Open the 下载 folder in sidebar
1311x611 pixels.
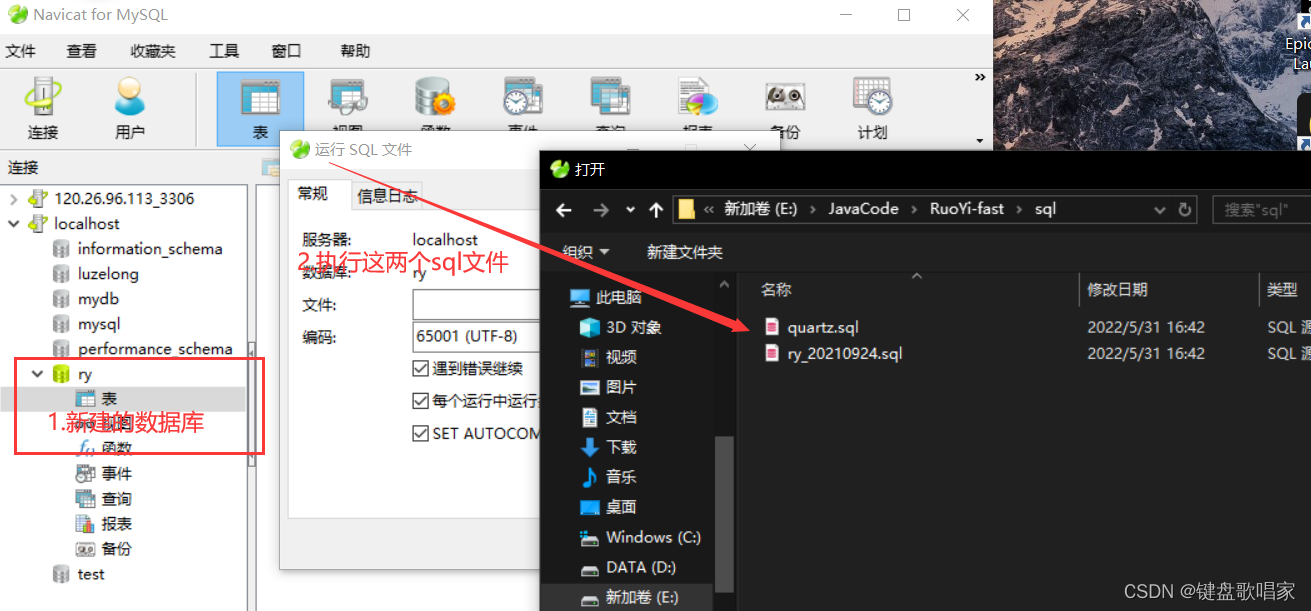point(608,447)
